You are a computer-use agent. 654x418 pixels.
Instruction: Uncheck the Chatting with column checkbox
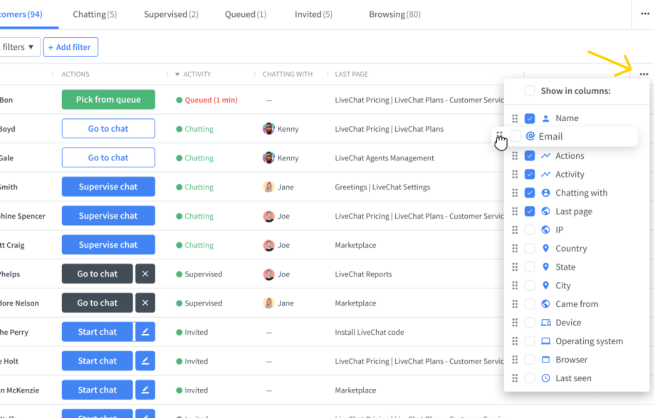tap(530, 193)
